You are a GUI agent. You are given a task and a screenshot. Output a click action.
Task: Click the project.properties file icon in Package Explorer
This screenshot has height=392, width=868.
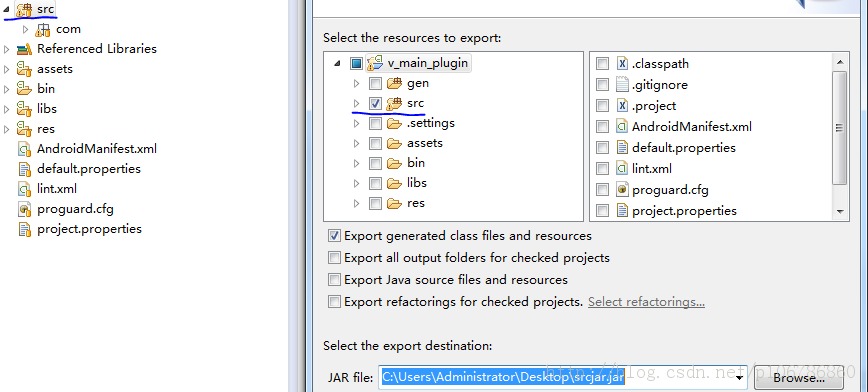coord(24,229)
